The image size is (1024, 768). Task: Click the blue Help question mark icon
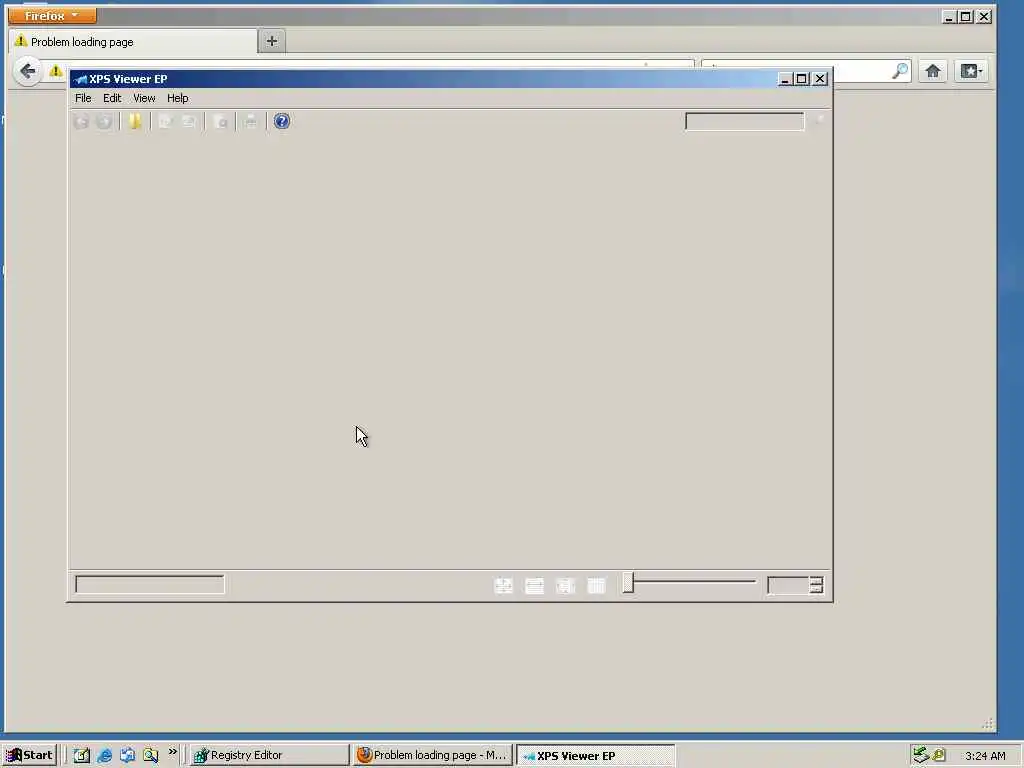pyautogui.click(x=281, y=121)
